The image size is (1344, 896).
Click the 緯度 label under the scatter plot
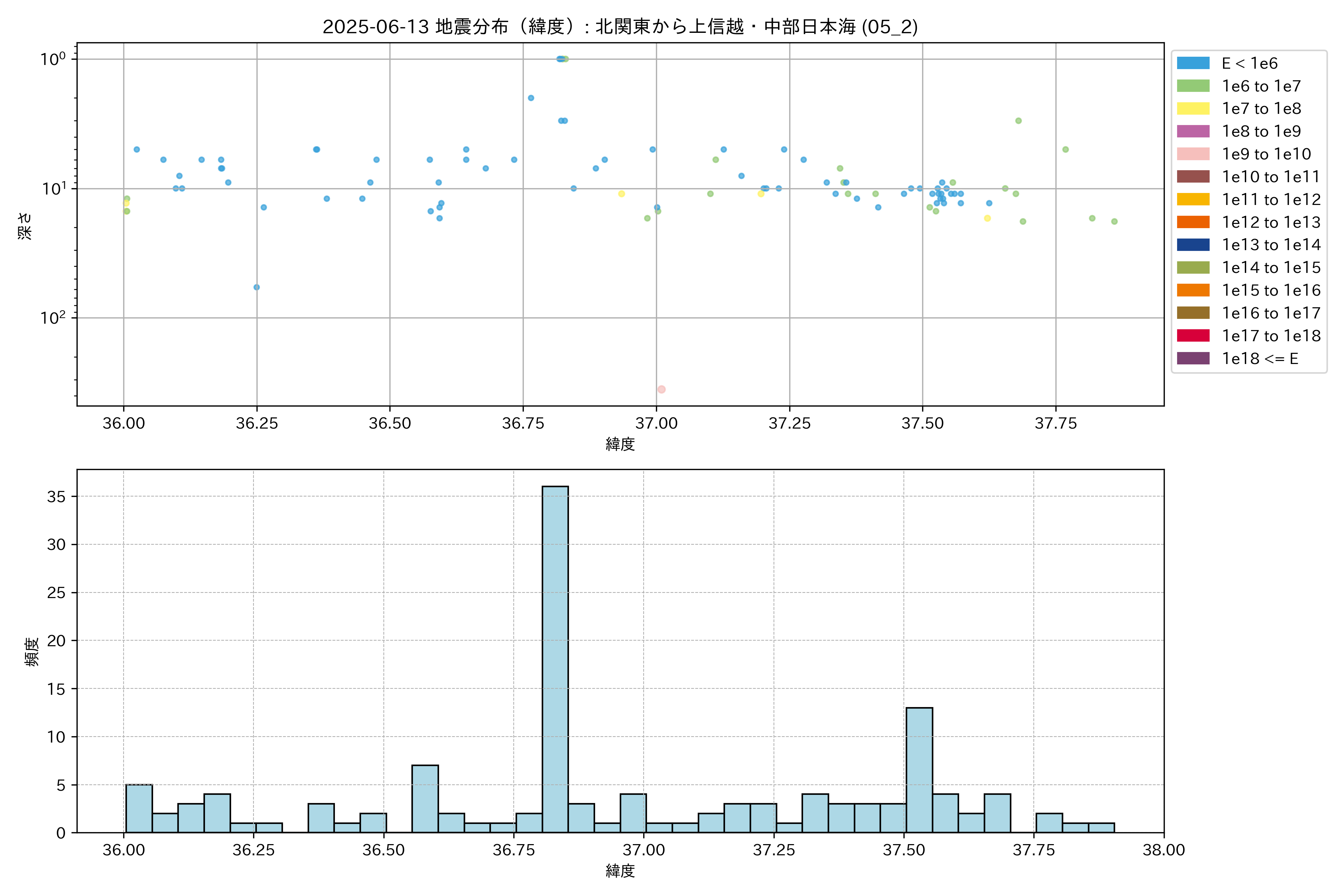(620, 444)
